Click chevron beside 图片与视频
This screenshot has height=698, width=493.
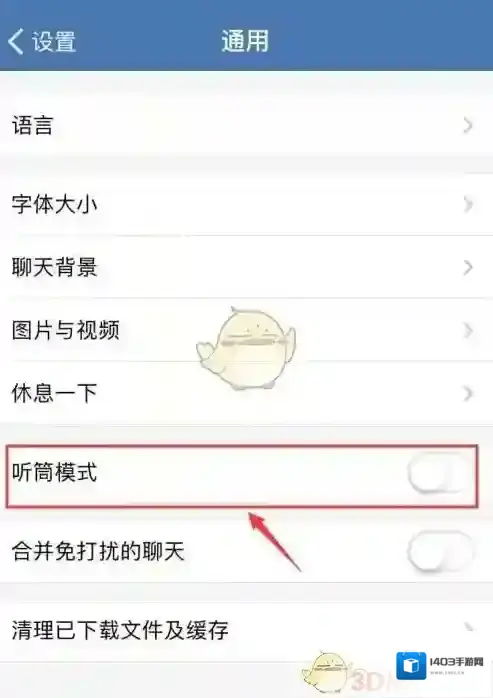467,330
